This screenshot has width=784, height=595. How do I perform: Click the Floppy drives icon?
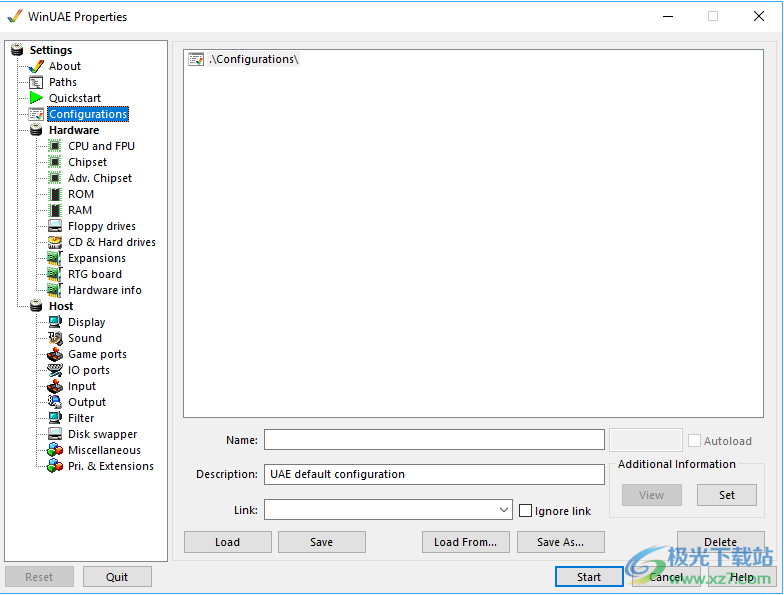pyautogui.click(x=55, y=226)
